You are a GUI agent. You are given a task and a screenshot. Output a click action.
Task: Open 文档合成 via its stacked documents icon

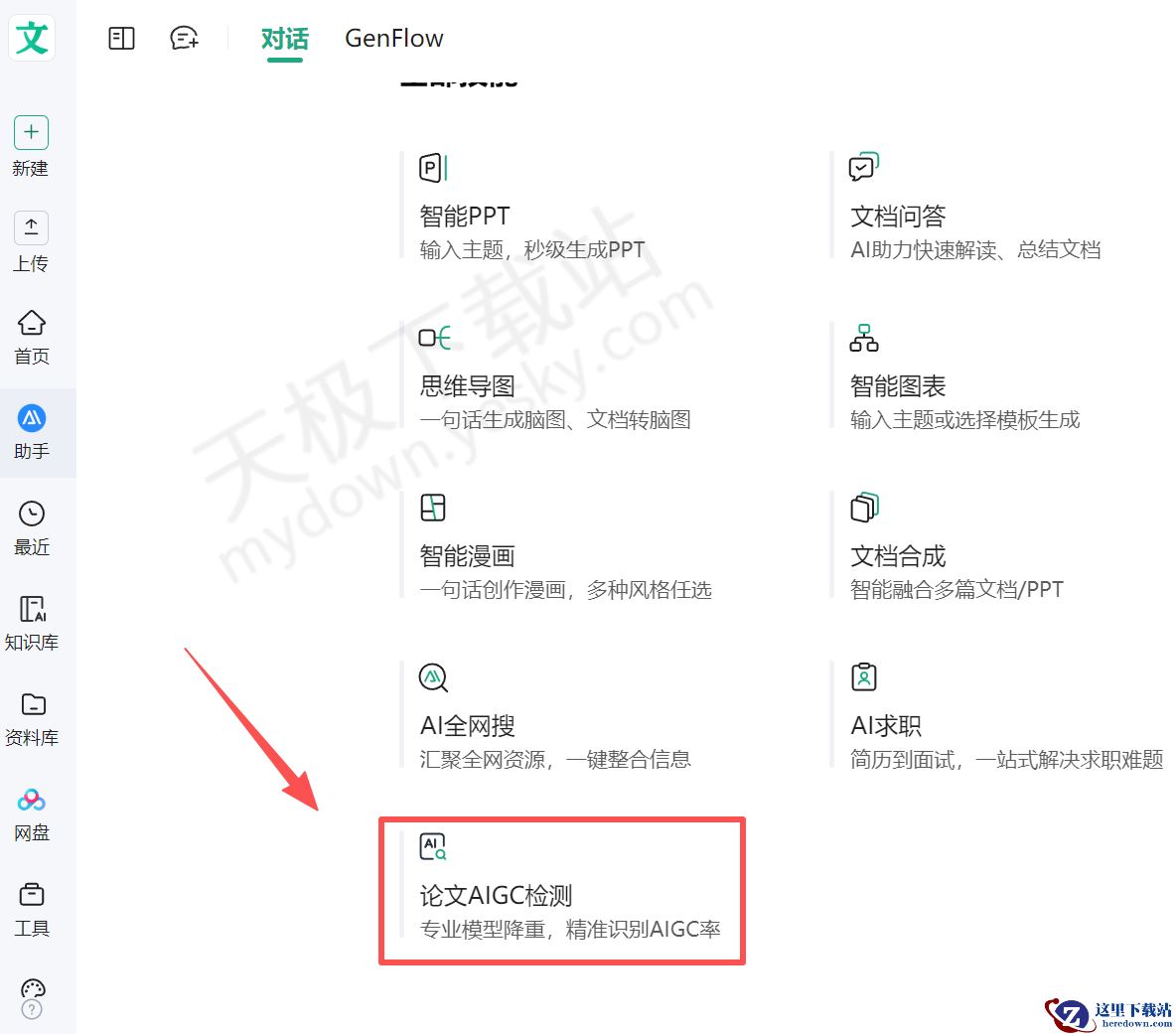863,508
